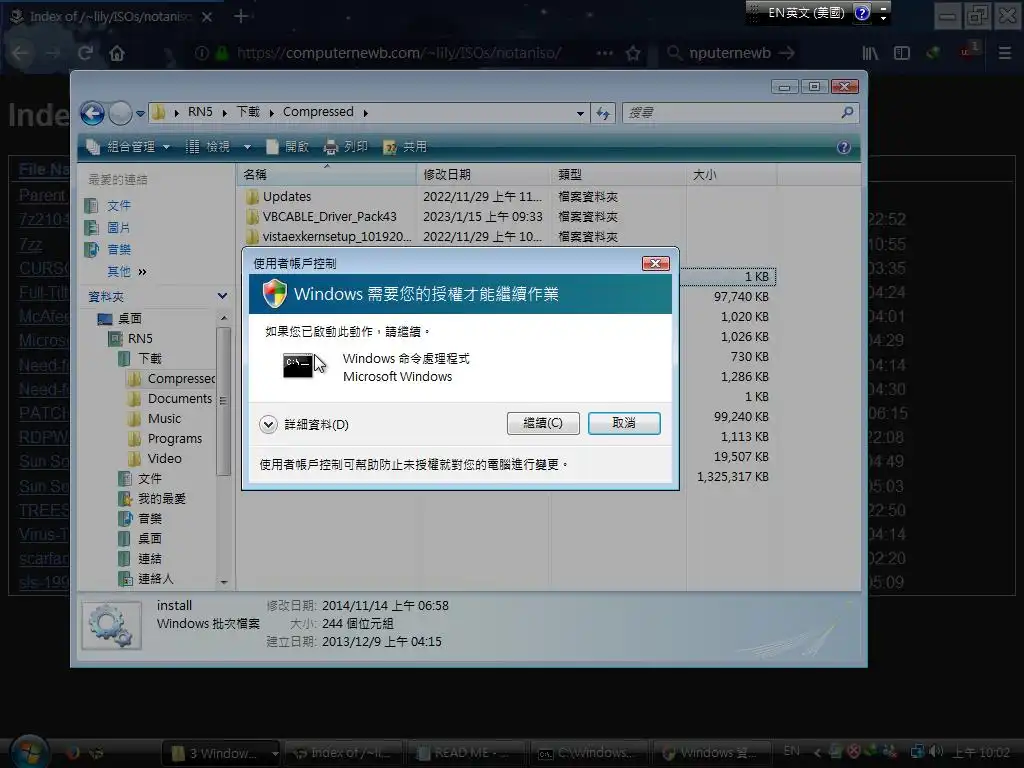The image size is (1024, 768).
Task: Open the recent pages dropdown arrow in Explorer
Action: coord(140,114)
